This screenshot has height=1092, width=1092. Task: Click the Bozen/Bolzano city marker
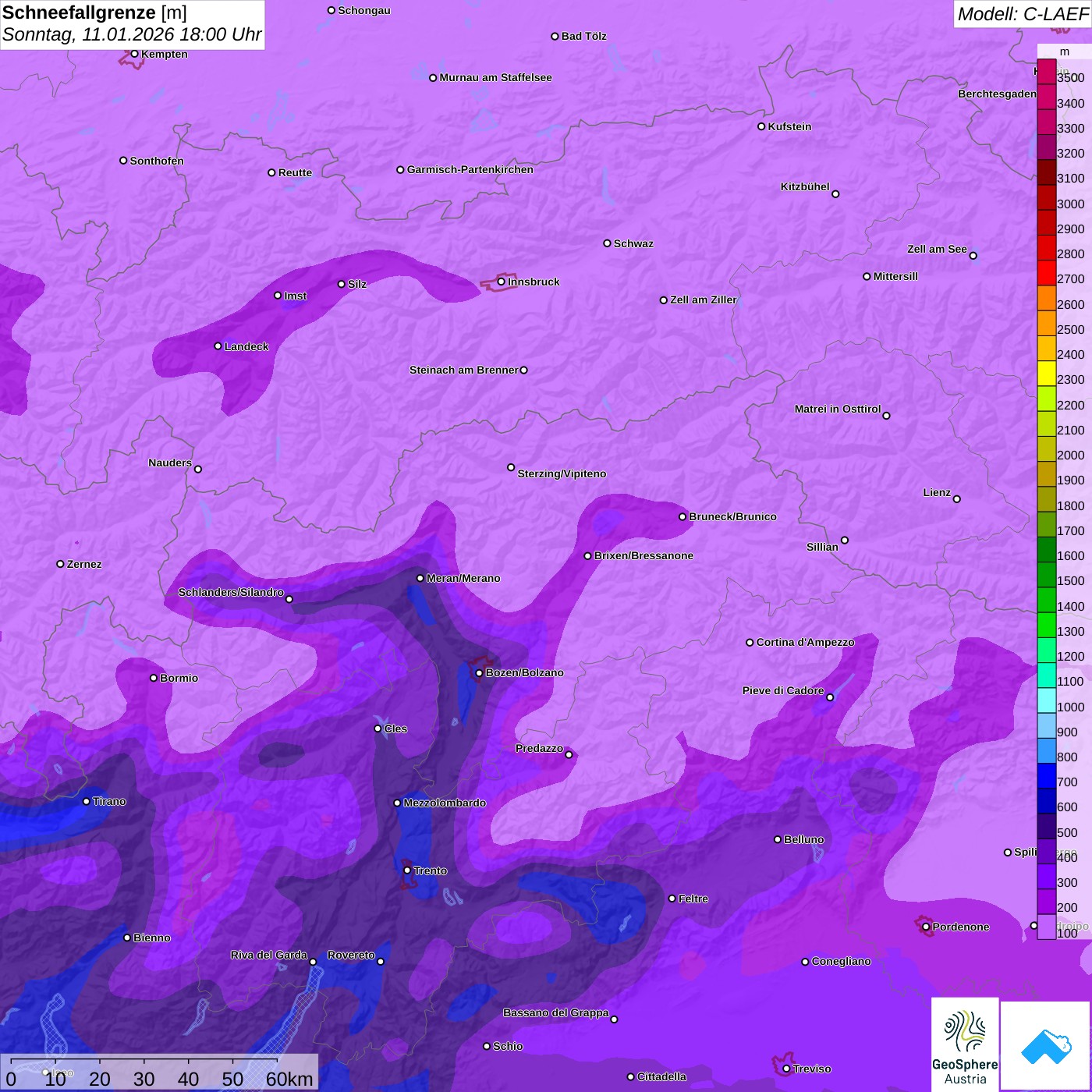(x=479, y=672)
